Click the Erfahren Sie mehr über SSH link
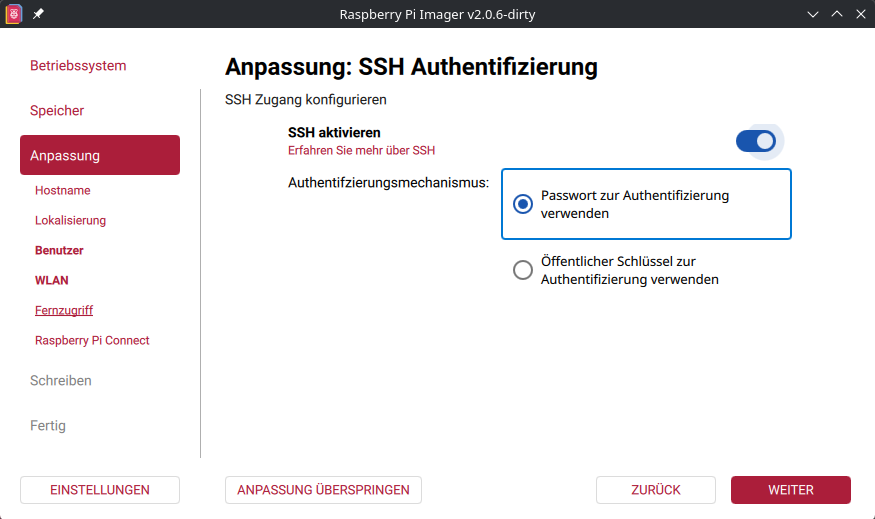This screenshot has width=875, height=519. [x=361, y=151]
